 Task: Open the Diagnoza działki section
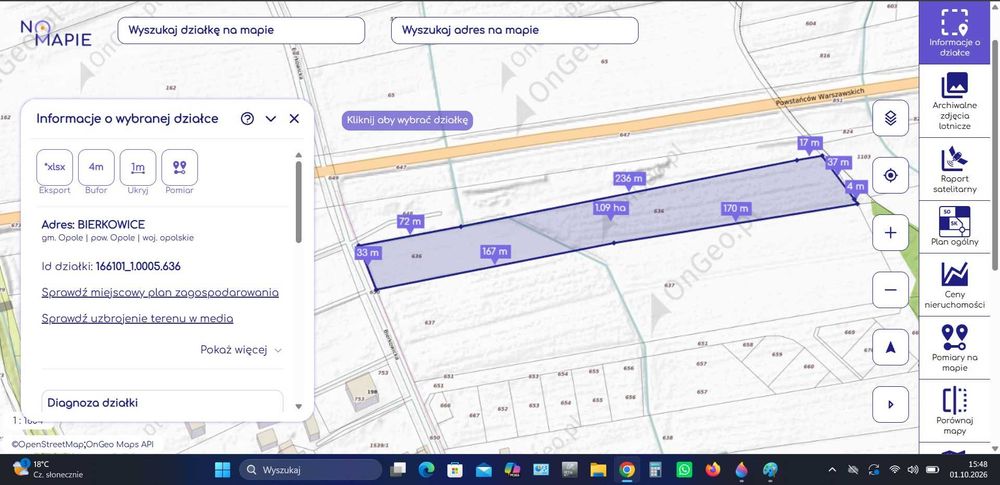[x=163, y=403]
